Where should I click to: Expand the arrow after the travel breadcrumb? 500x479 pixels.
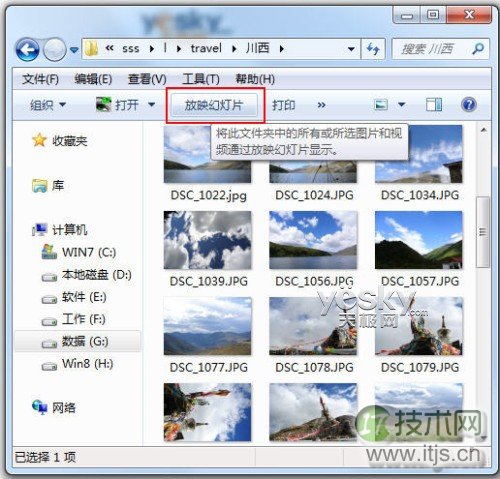[234, 49]
